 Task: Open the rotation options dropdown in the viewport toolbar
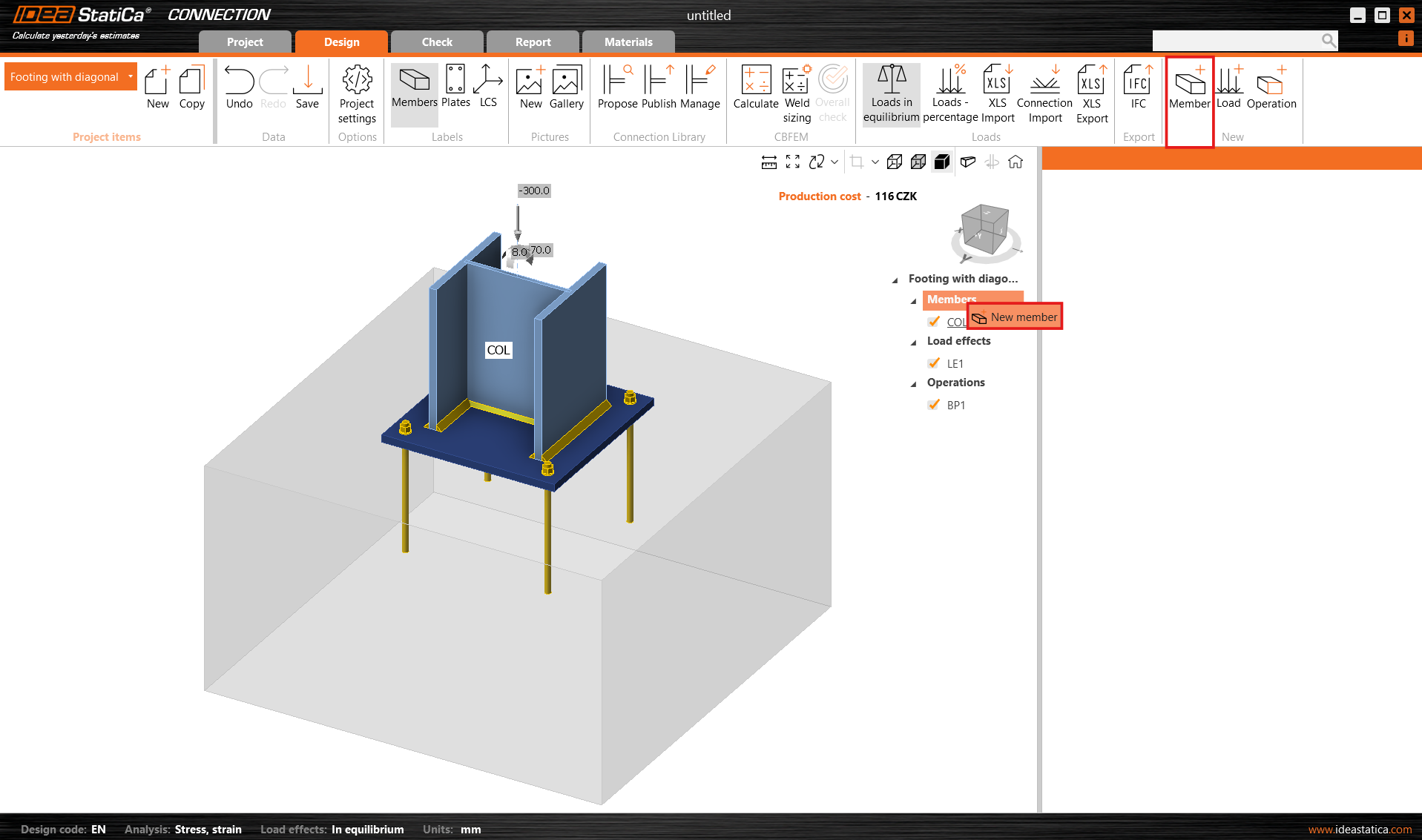835,162
